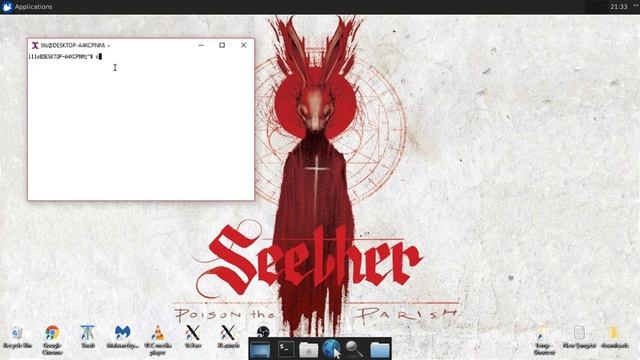Launch Google Chrome from the desktop

pyautogui.click(x=52, y=339)
